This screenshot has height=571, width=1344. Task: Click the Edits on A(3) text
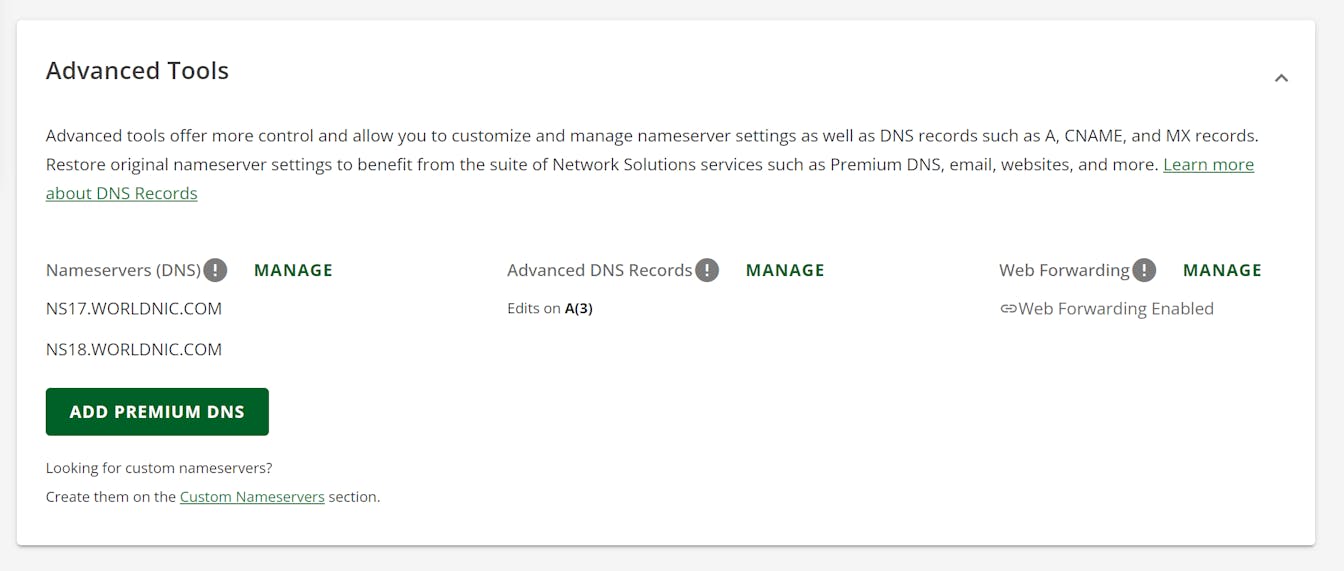[550, 309]
